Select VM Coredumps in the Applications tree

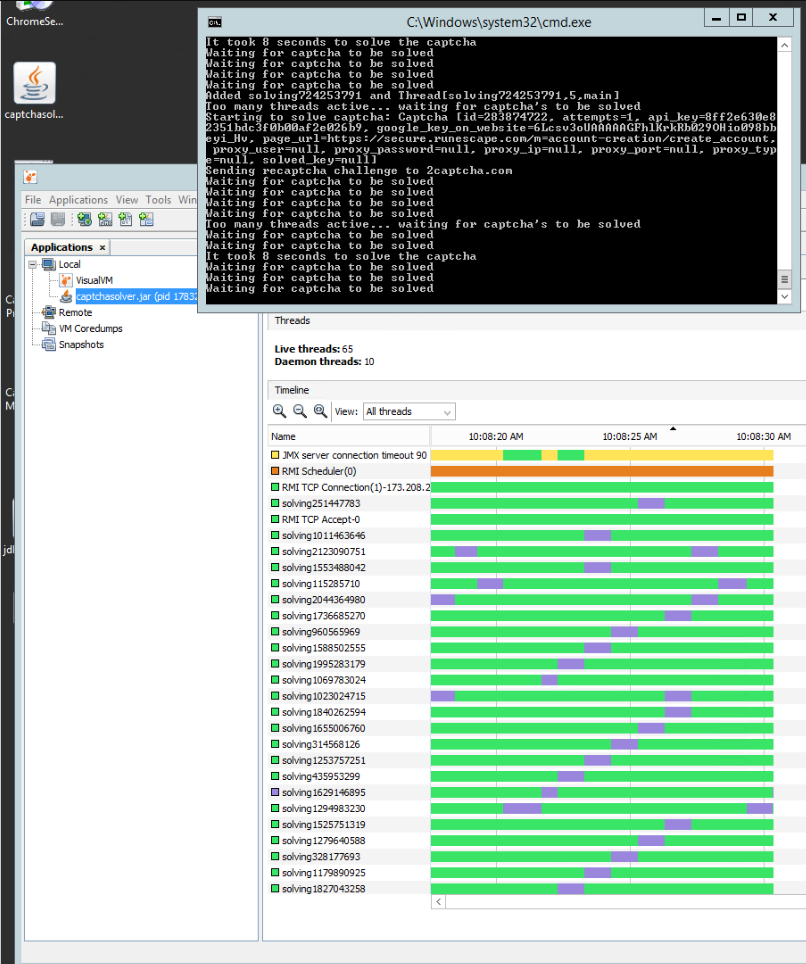click(x=90, y=328)
